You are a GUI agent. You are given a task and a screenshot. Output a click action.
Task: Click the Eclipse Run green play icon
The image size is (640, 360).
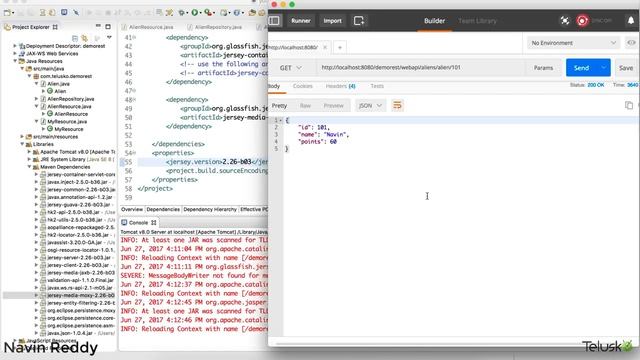coord(195,13)
